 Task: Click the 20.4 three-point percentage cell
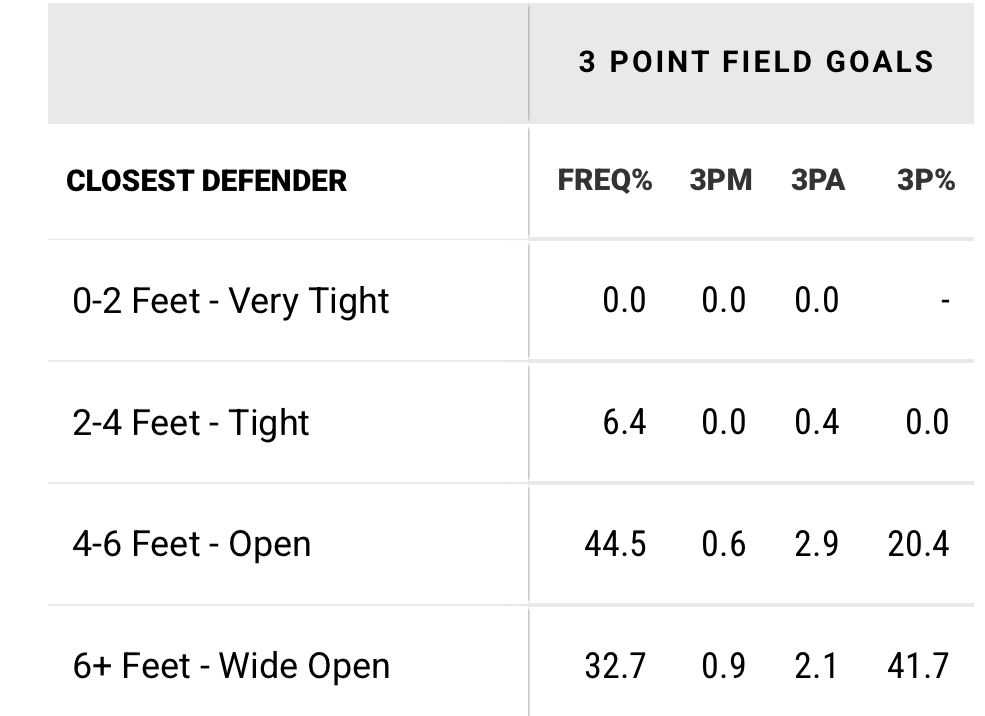pyautogui.click(x=917, y=545)
